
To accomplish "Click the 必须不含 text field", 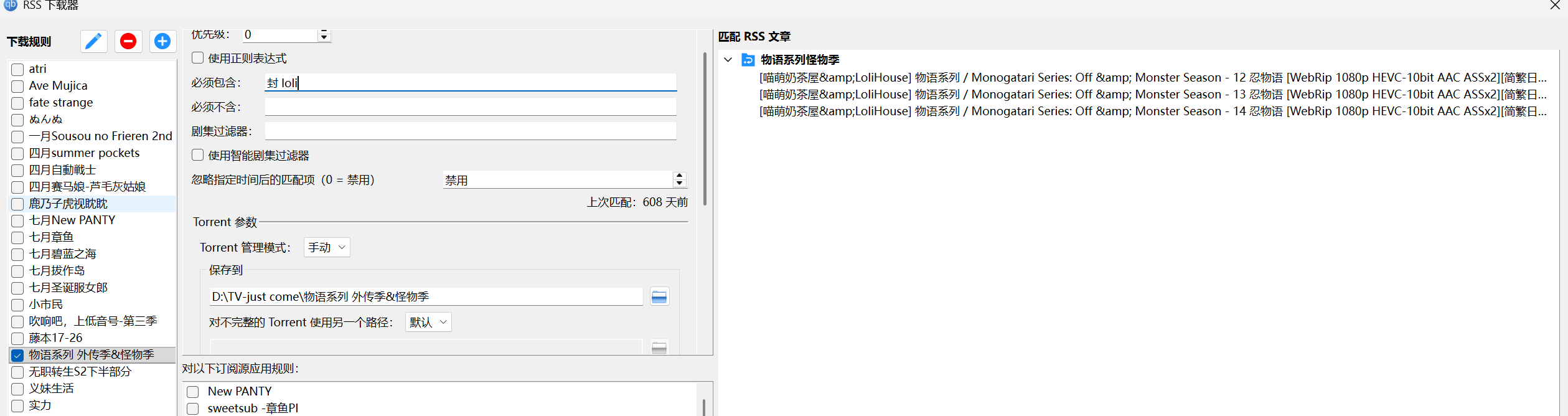I will (471, 107).
